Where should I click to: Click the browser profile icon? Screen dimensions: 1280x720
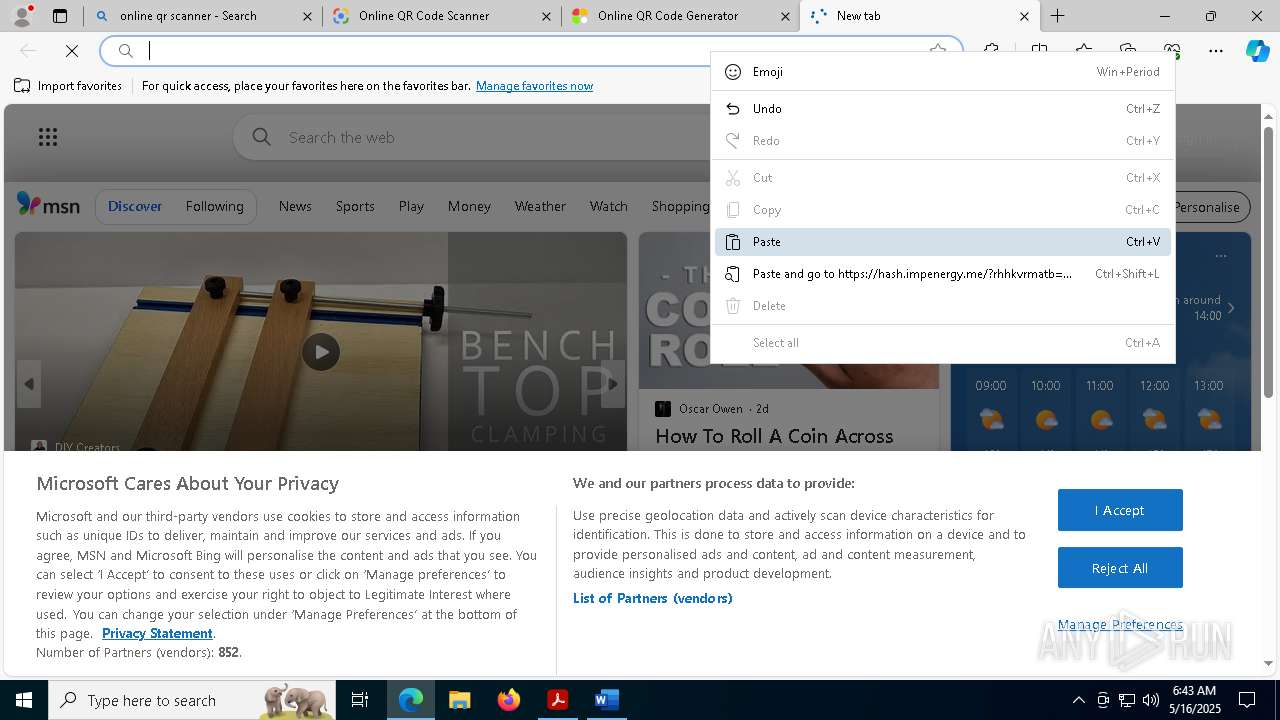[x=22, y=15]
